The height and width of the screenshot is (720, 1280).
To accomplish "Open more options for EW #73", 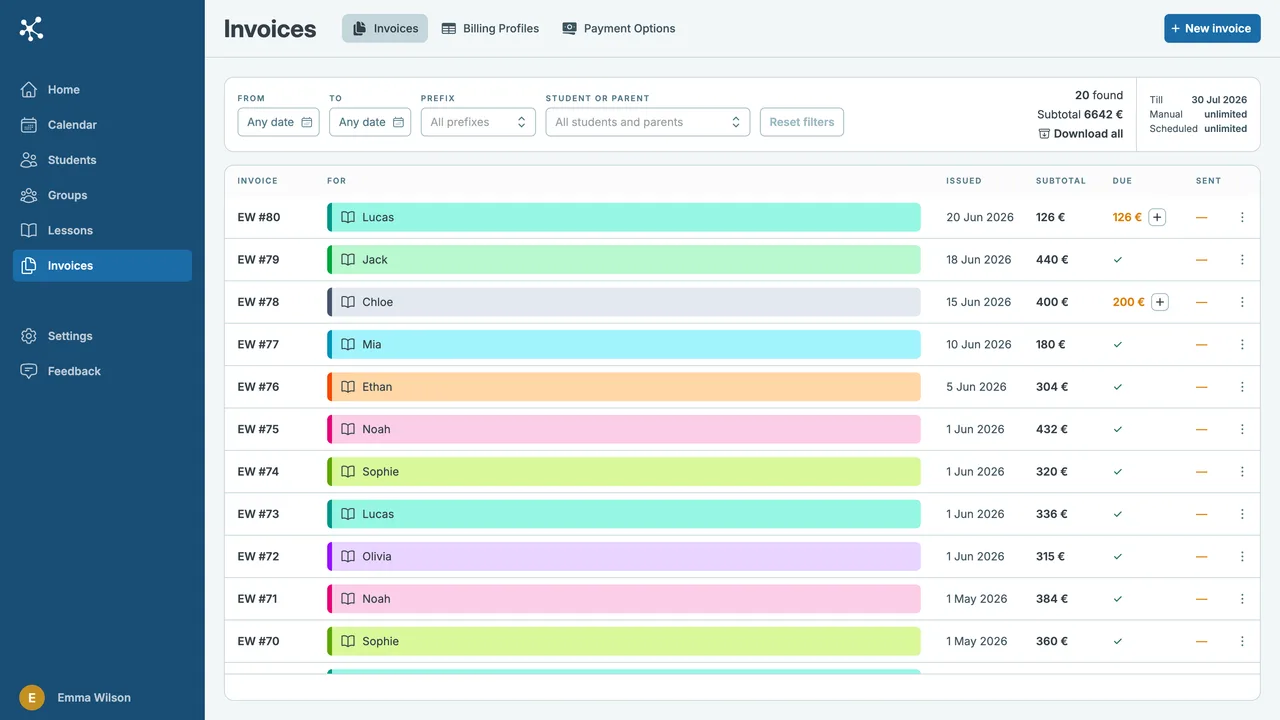I will [1242, 514].
